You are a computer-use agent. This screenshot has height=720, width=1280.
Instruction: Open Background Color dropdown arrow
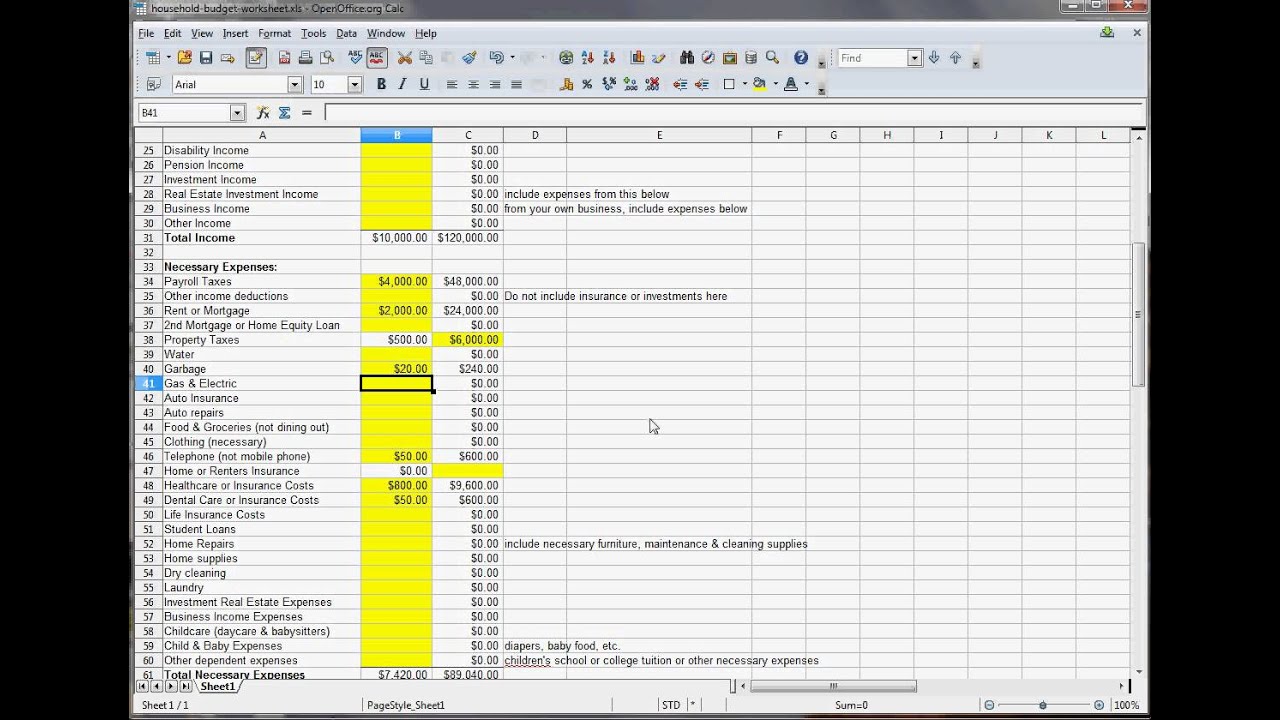pos(775,85)
